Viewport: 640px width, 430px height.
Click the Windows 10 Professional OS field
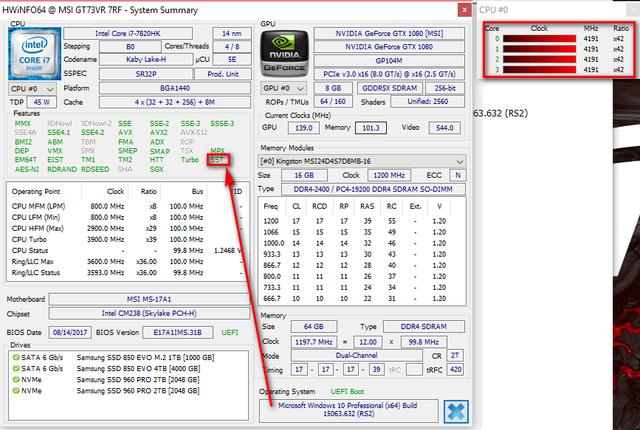tap(348, 410)
